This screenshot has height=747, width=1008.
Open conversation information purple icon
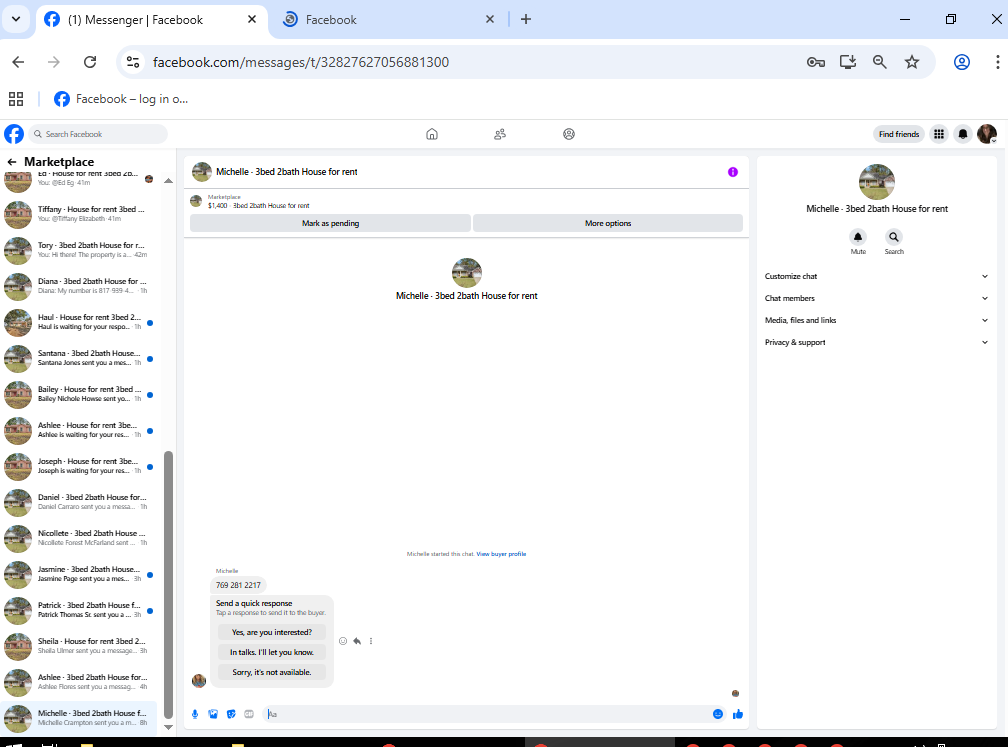click(x=733, y=172)
